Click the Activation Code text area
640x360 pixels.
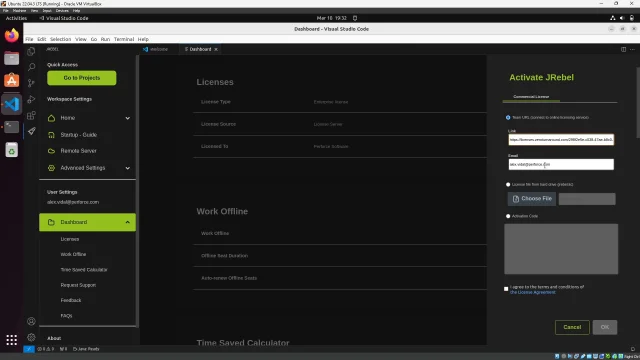[x=561, y=249]
